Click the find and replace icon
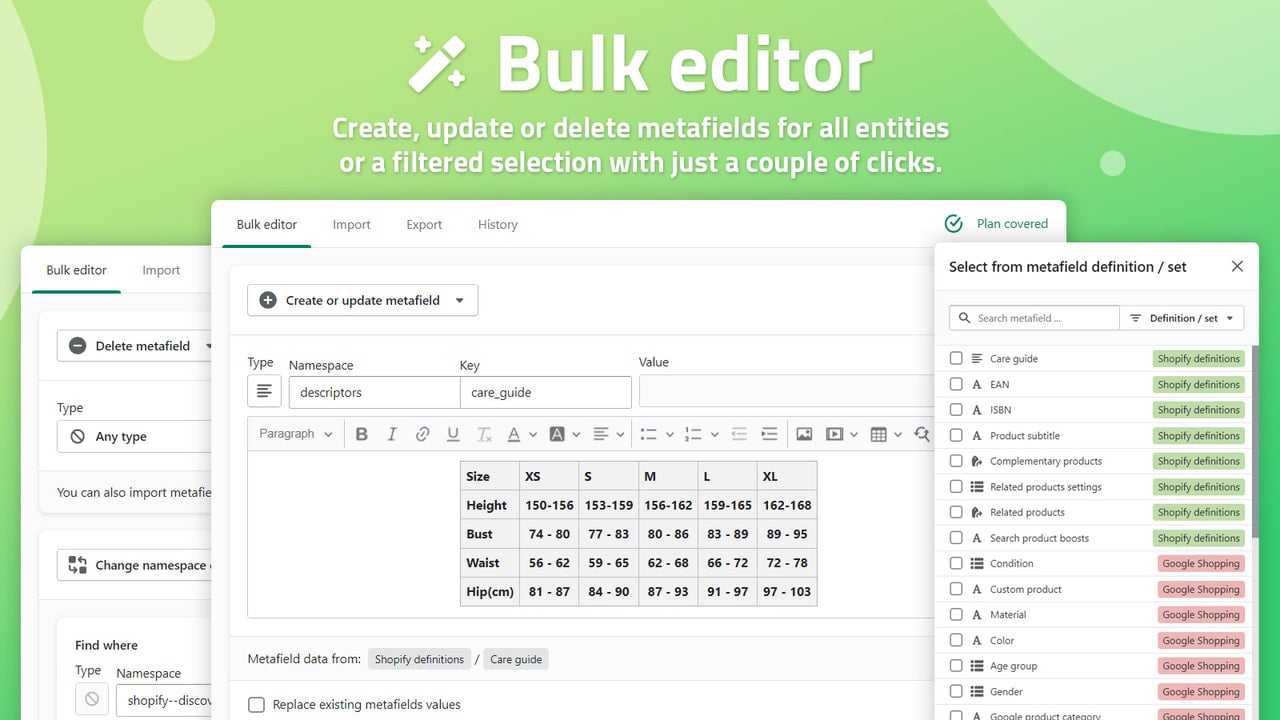 click(x=922, y=434)
